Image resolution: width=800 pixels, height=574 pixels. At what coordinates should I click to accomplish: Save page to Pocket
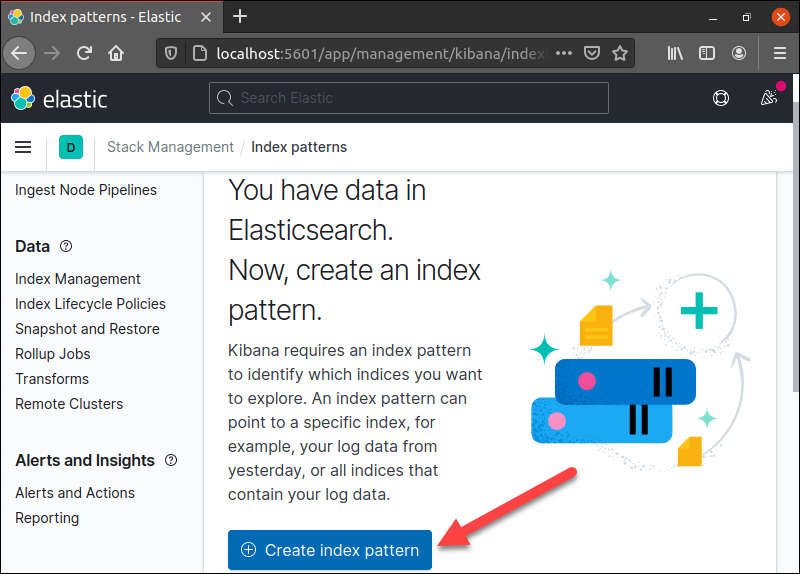point(592,53)
